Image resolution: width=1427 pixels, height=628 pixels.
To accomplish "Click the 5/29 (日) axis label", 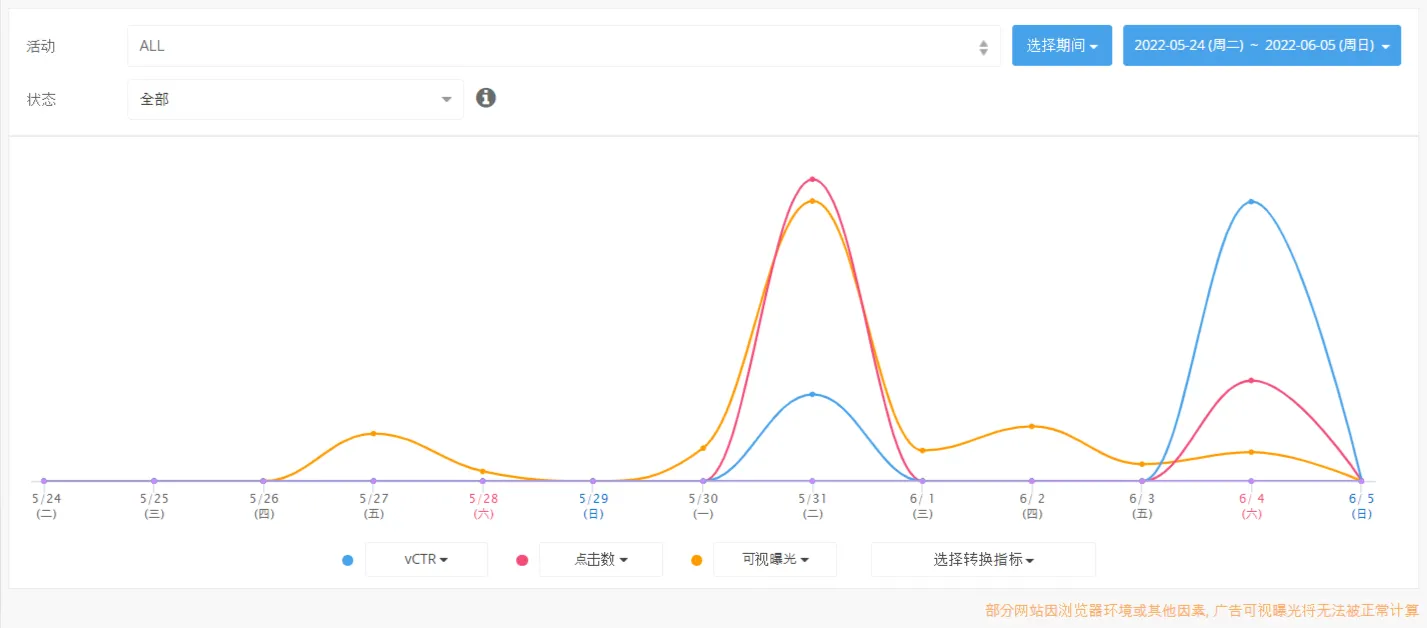I will tap(593, 506).
